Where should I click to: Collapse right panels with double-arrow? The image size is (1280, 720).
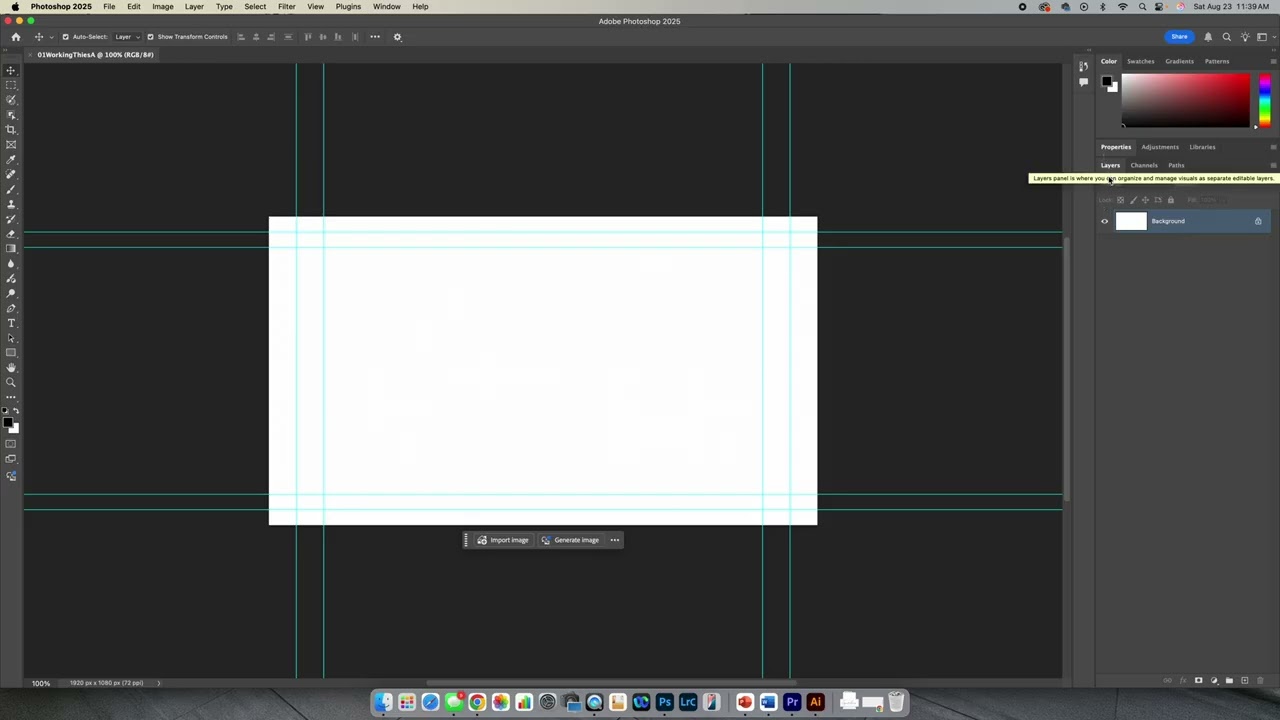pos(1273,50)
